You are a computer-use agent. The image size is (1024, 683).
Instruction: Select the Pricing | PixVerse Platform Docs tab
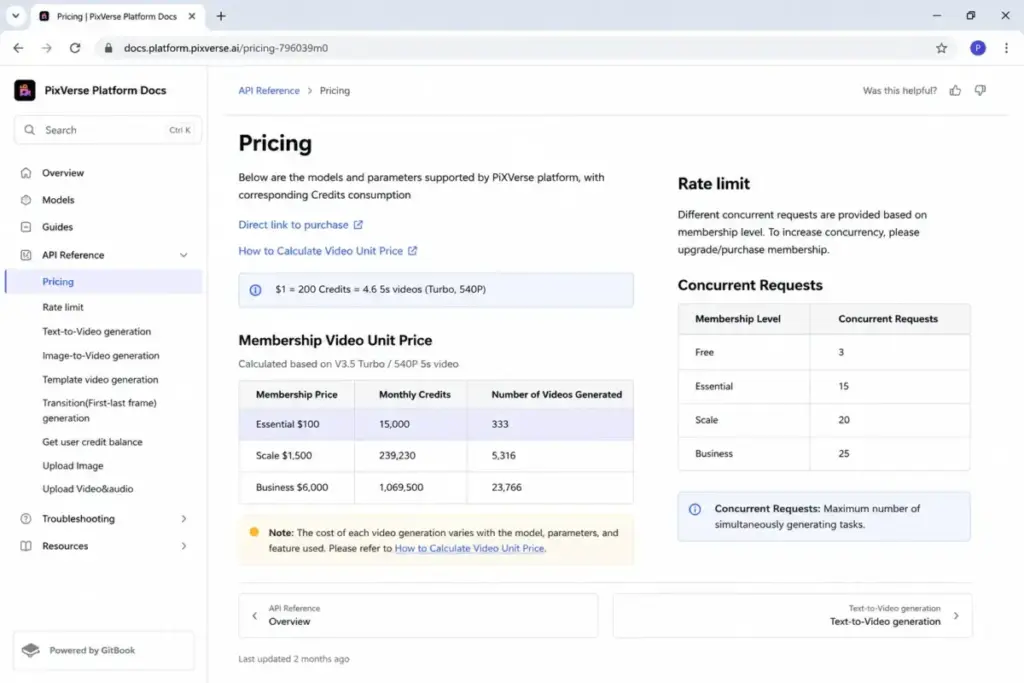tap(116, 16)
